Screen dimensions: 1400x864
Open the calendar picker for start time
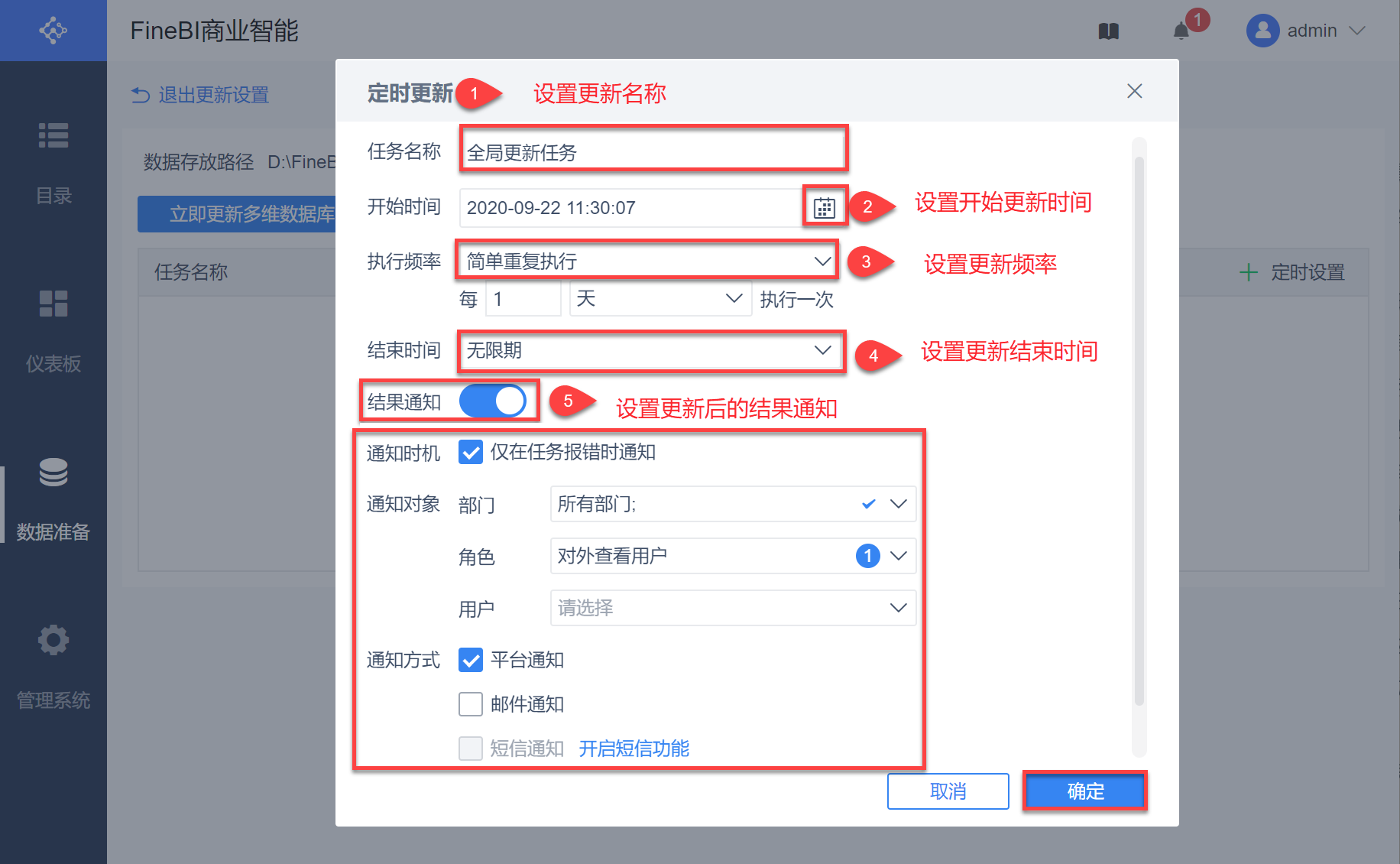[825, 207]
